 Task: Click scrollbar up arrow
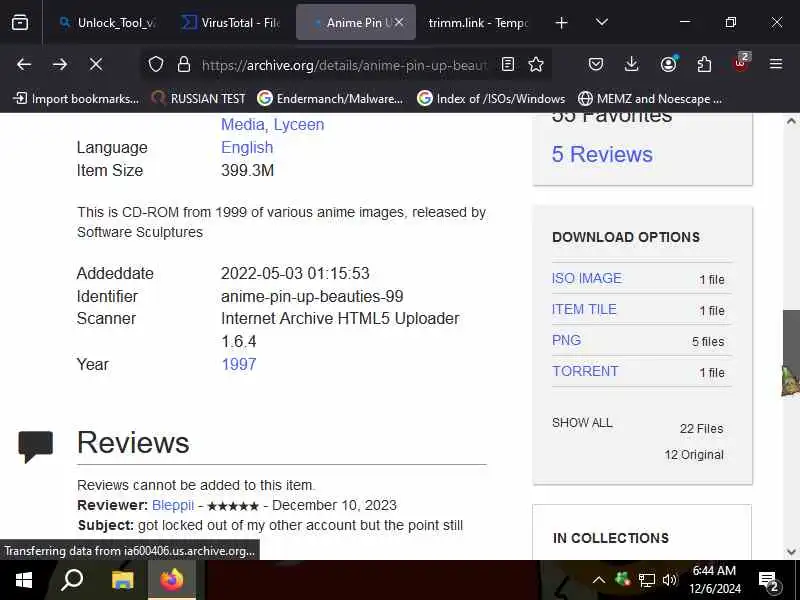(x=791, y=121)
